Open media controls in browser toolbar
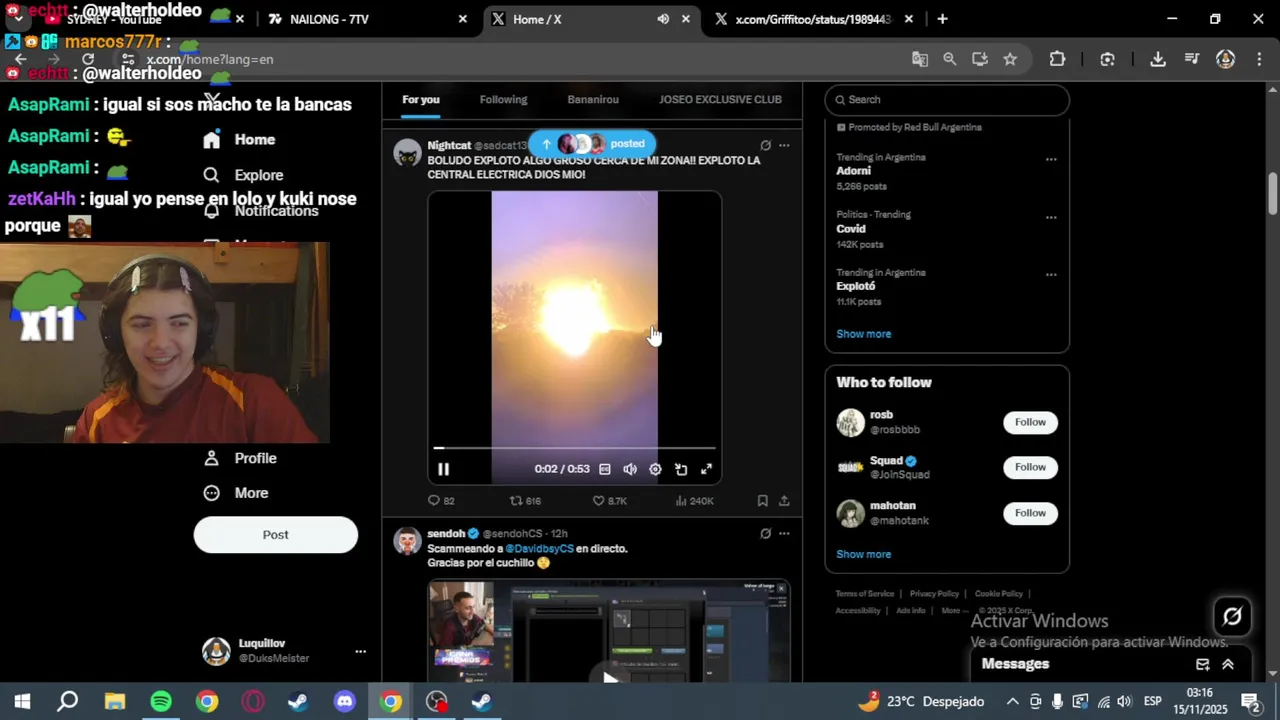The height and width of the screenshot is (720, 1280). click(x=1192, y=59)
